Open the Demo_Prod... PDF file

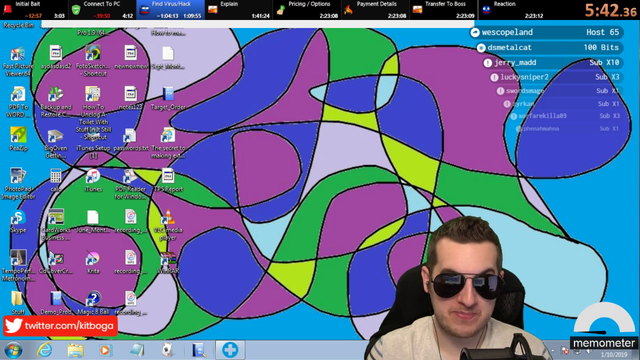click(56, 303)
